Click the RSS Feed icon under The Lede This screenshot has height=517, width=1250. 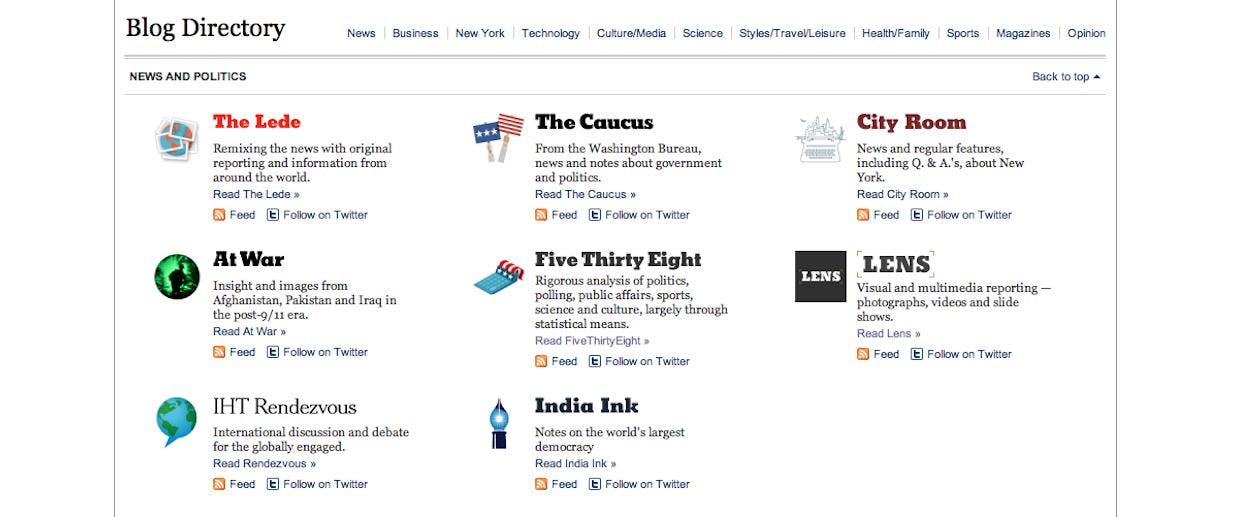point(219,215)
